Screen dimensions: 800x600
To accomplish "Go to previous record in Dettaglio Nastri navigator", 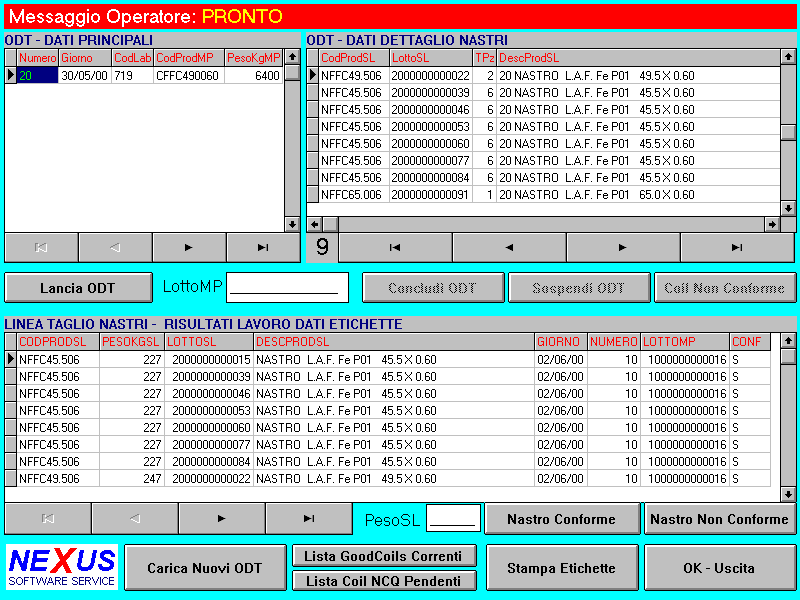I will 509,247.
